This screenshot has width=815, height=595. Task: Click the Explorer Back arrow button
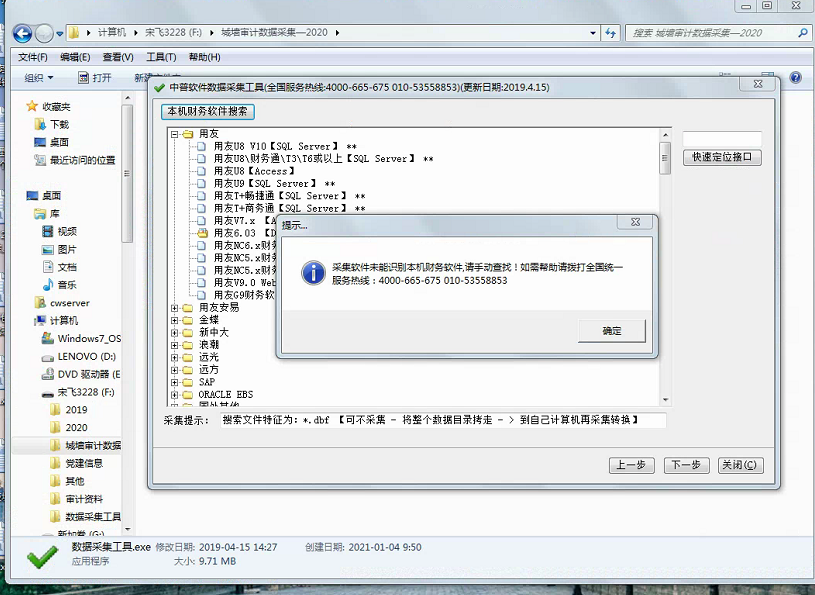22,34
